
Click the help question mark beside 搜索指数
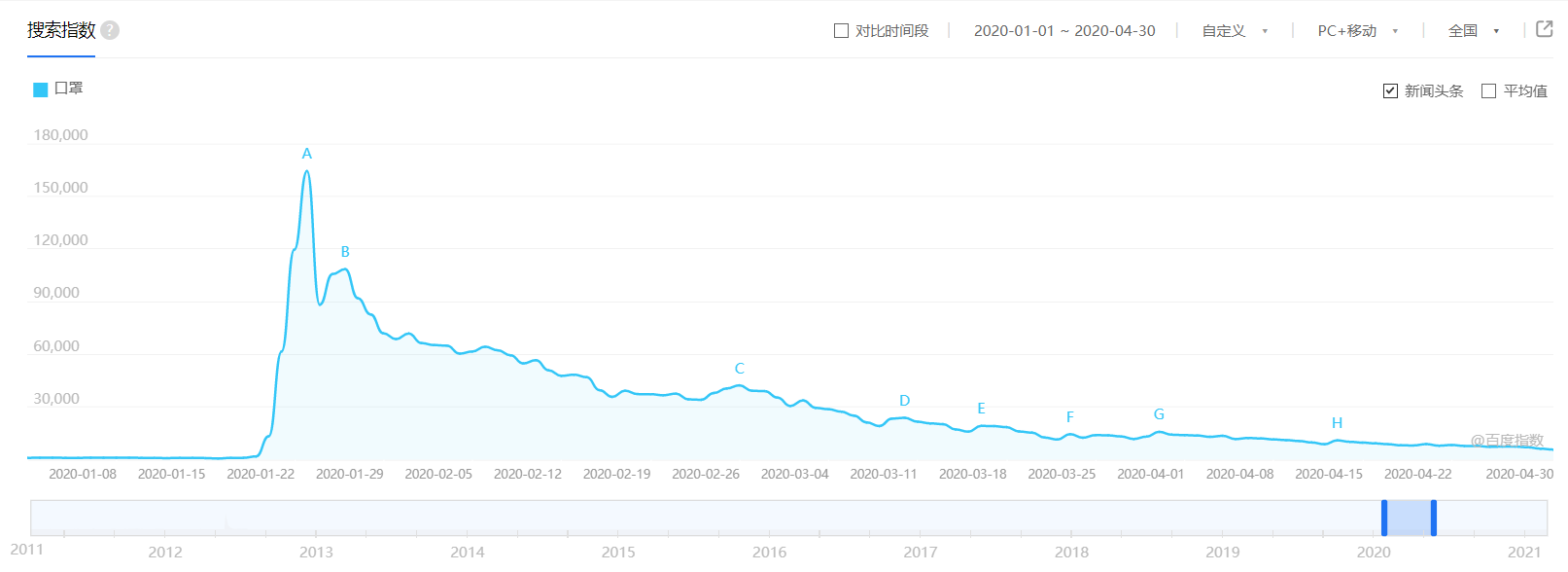[110, 30]
